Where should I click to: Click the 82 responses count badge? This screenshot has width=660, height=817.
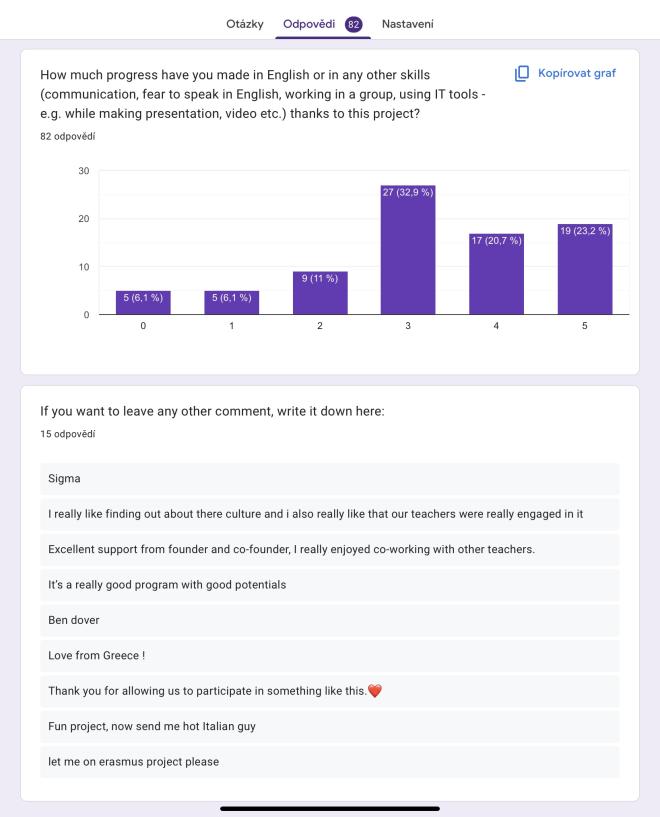pos(353,24)
